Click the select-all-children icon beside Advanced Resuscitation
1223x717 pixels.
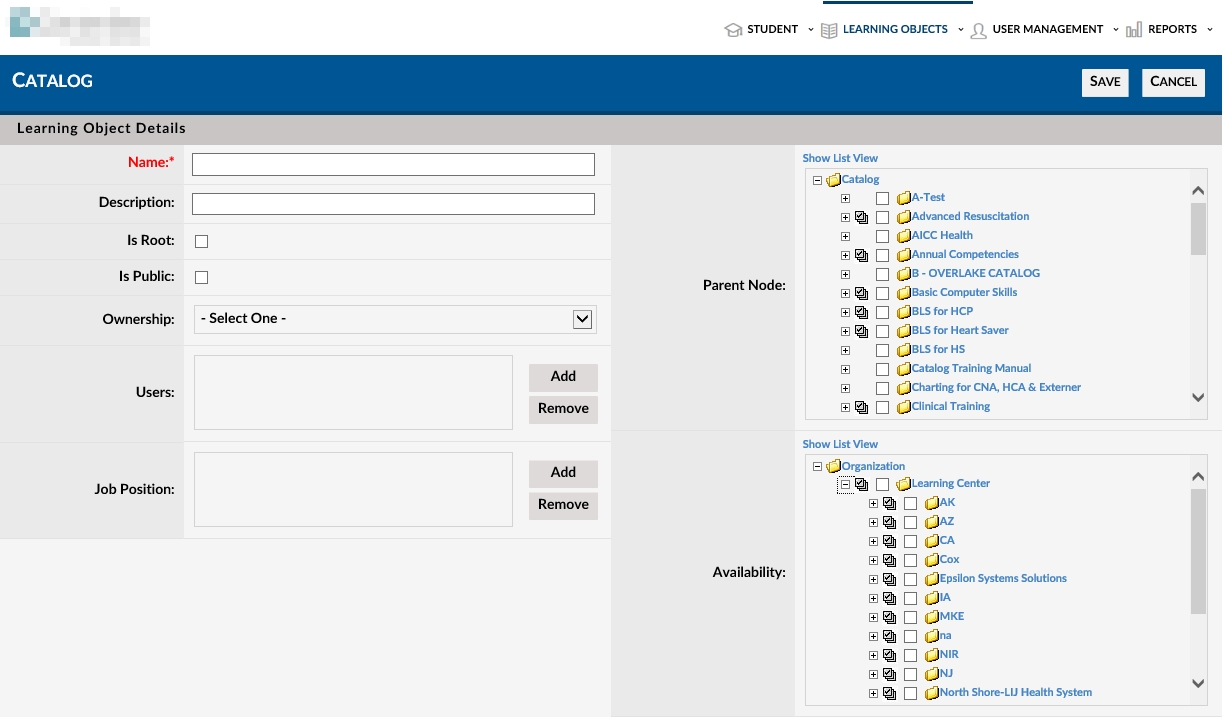(861, 217)
